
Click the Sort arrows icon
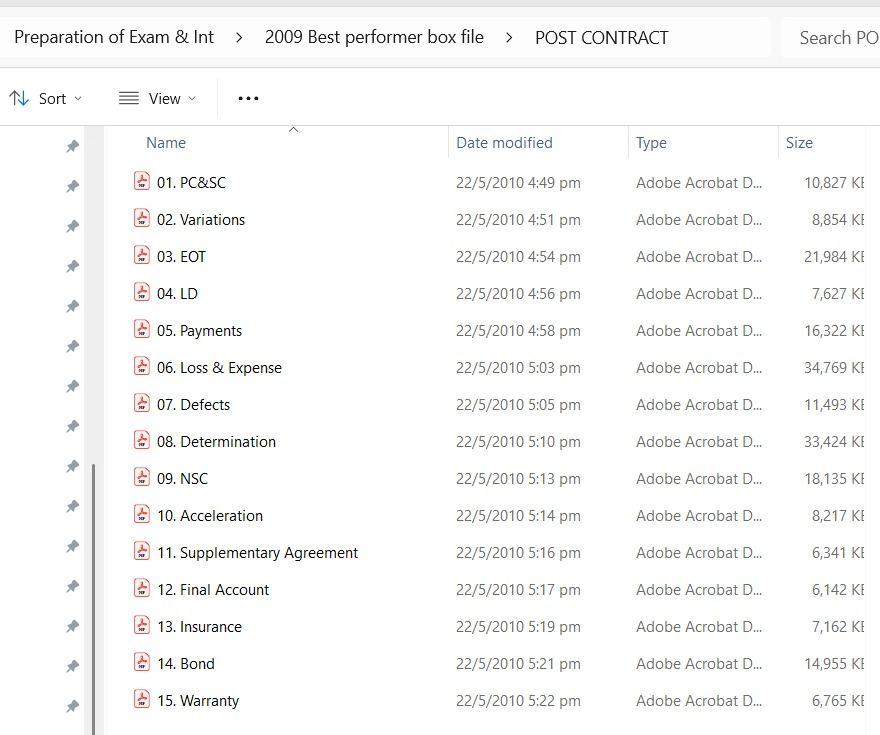tap(19, 98)
